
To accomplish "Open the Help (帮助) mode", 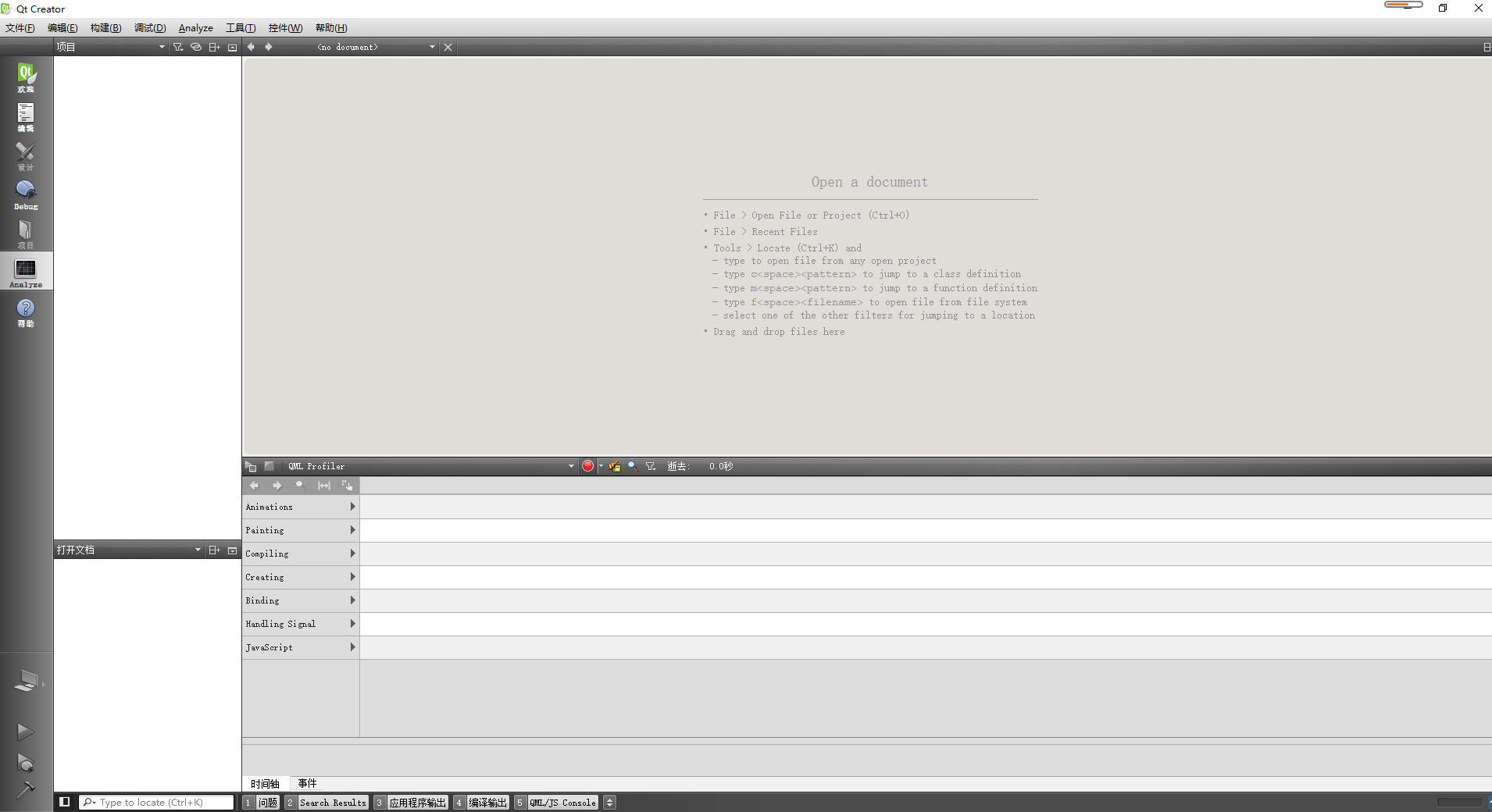I will point(26,312).
